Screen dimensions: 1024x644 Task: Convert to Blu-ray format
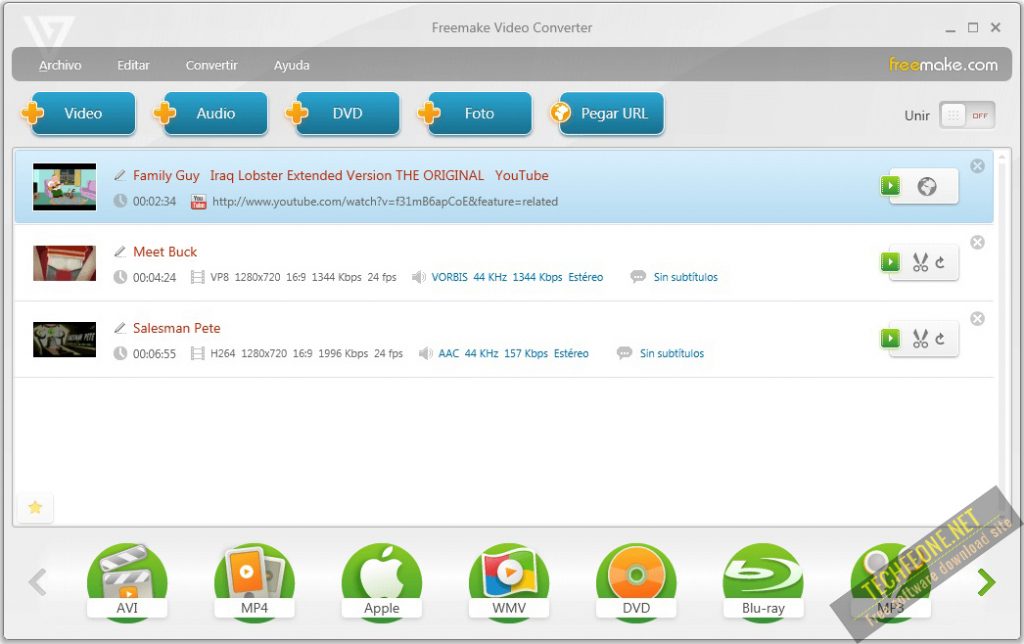(763, 582)
